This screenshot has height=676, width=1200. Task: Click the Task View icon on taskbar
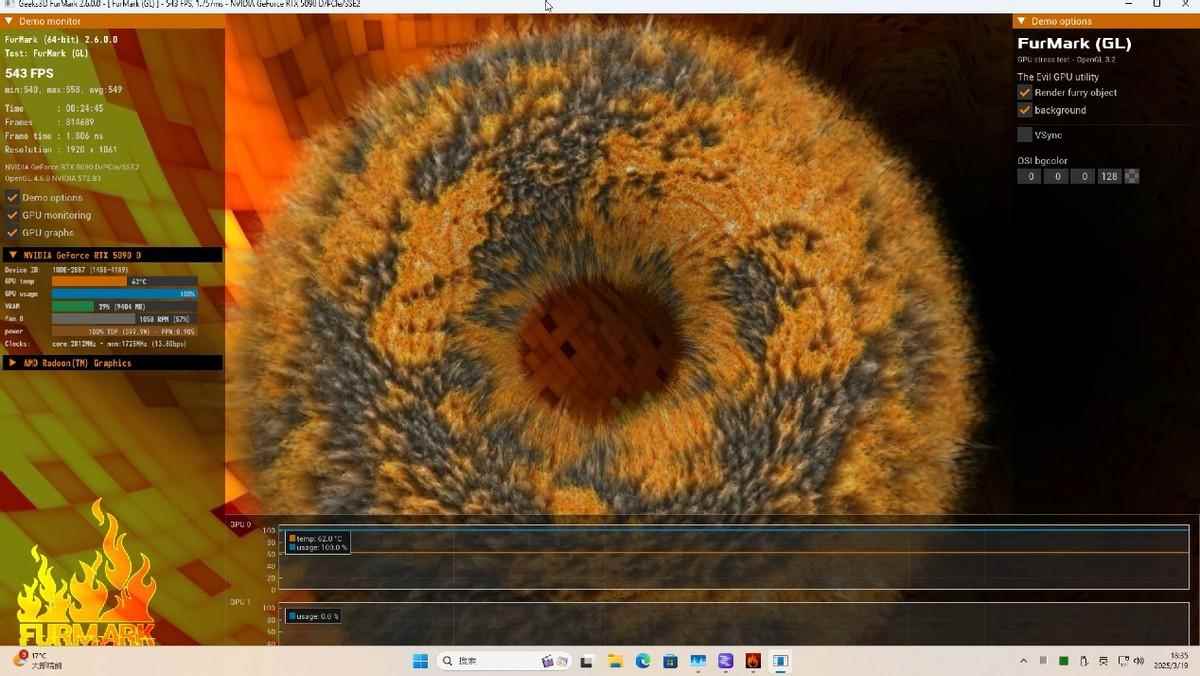click(x=587, y=661)
